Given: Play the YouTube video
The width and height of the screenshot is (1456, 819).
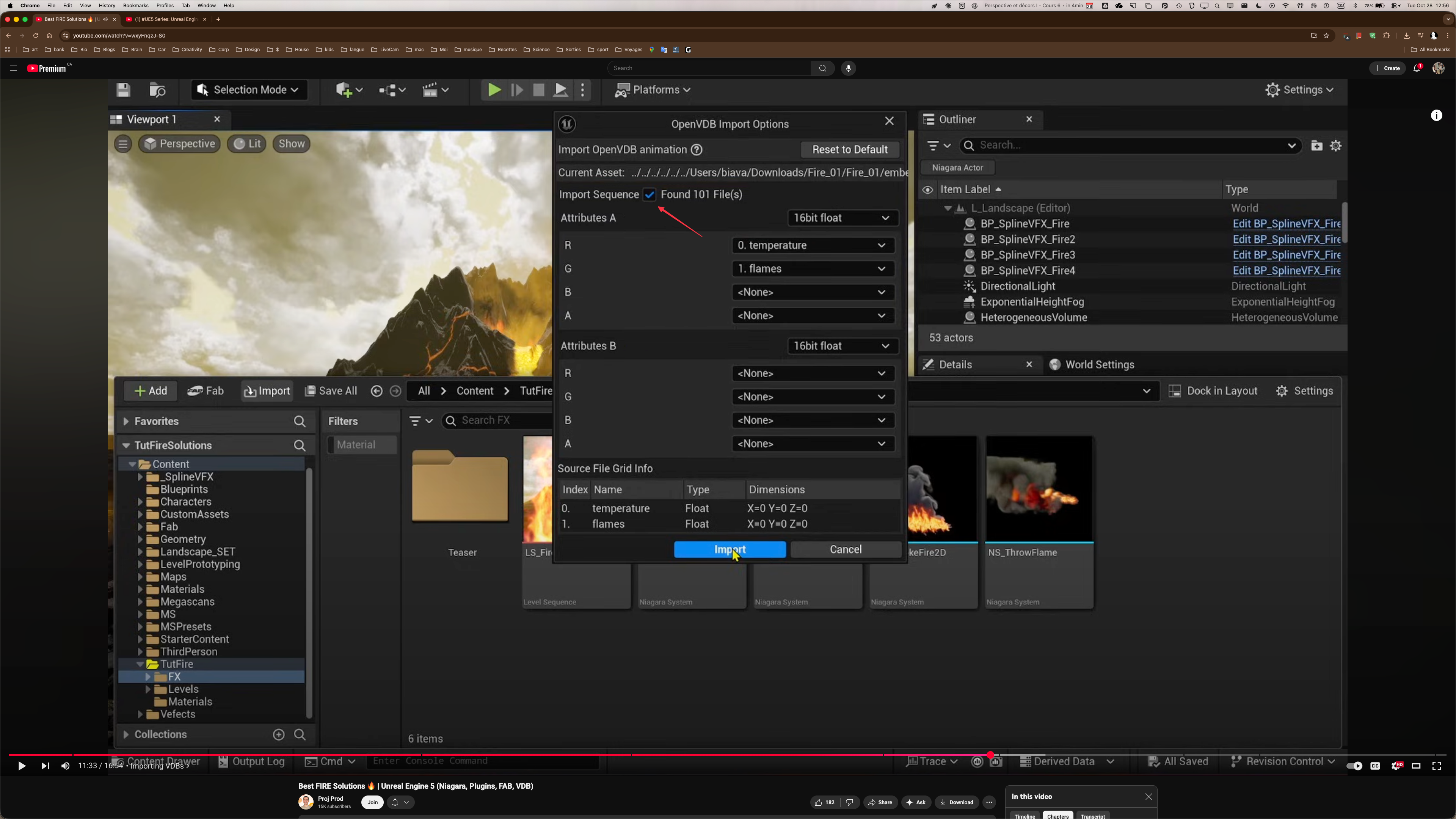Looking at the screenshot, I should pos(22,766).
